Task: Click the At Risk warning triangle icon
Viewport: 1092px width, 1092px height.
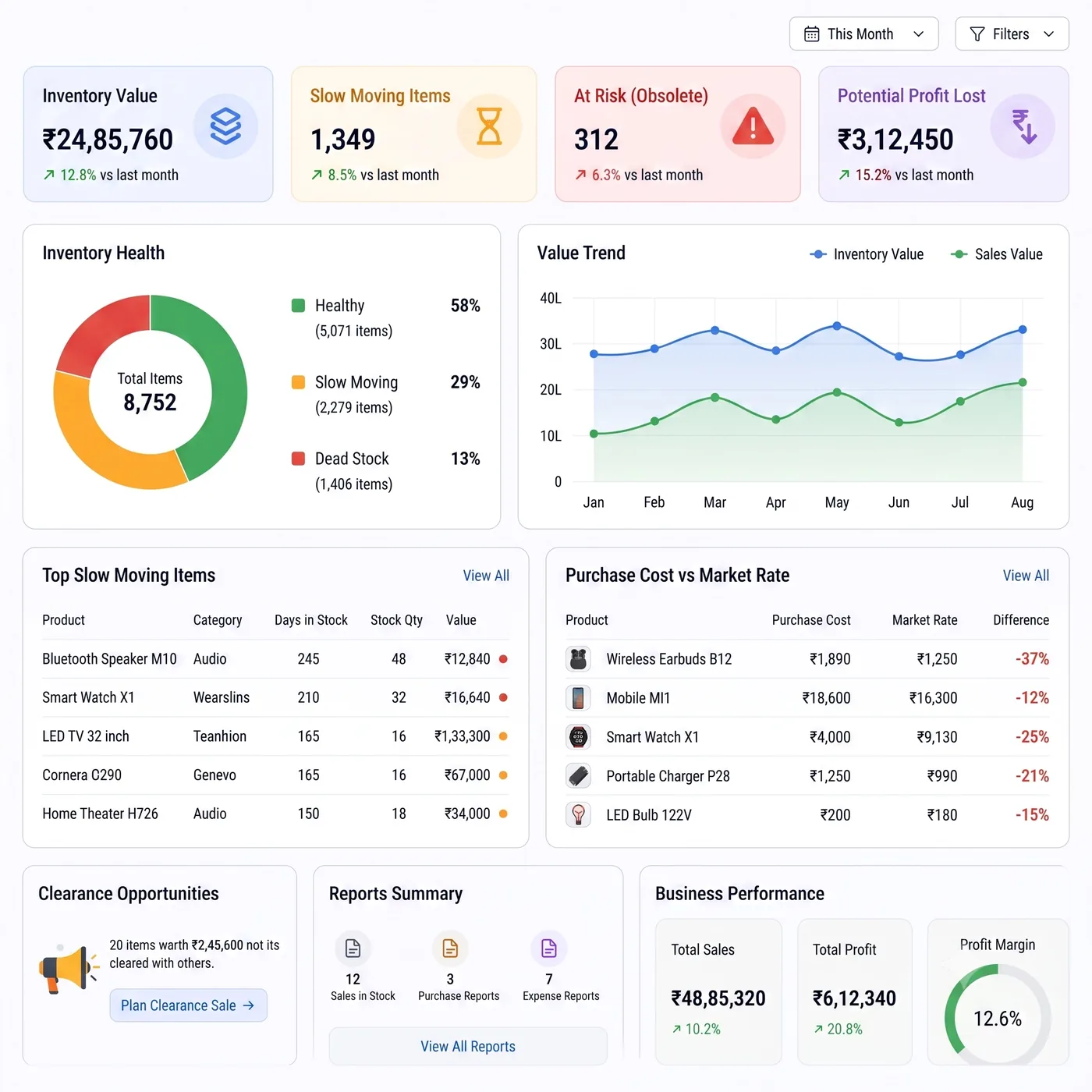Action: pos(753,126)
